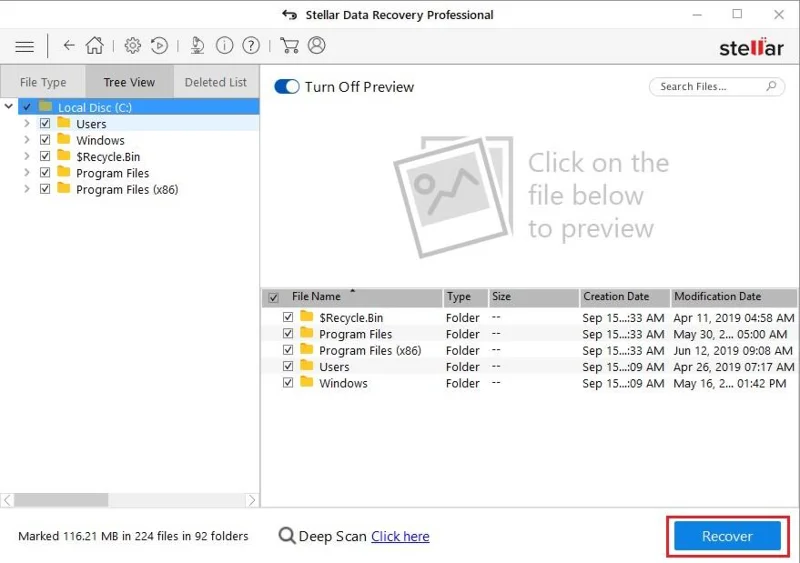
Task: Uncheck Program Files (x86) checkbox in tree
Action: [x=45, y=188]
